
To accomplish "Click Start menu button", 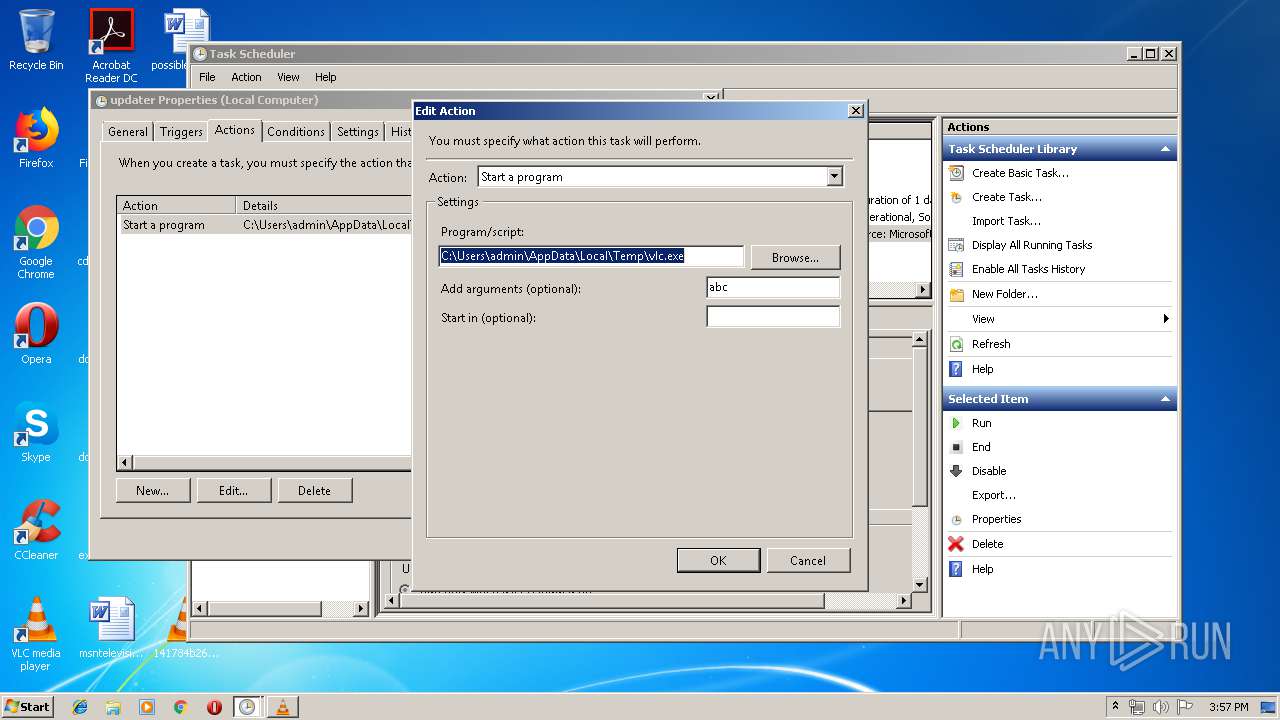I will coord(28,707).
